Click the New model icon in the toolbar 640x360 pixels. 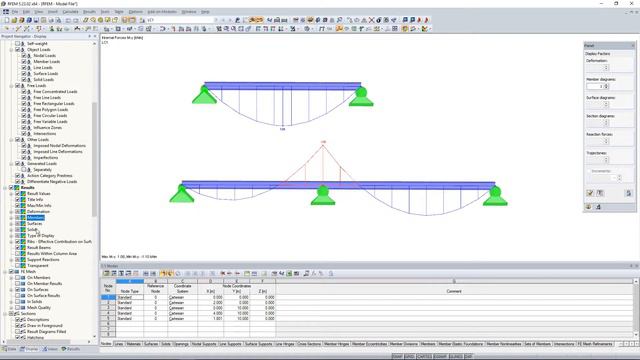(7, 20)
